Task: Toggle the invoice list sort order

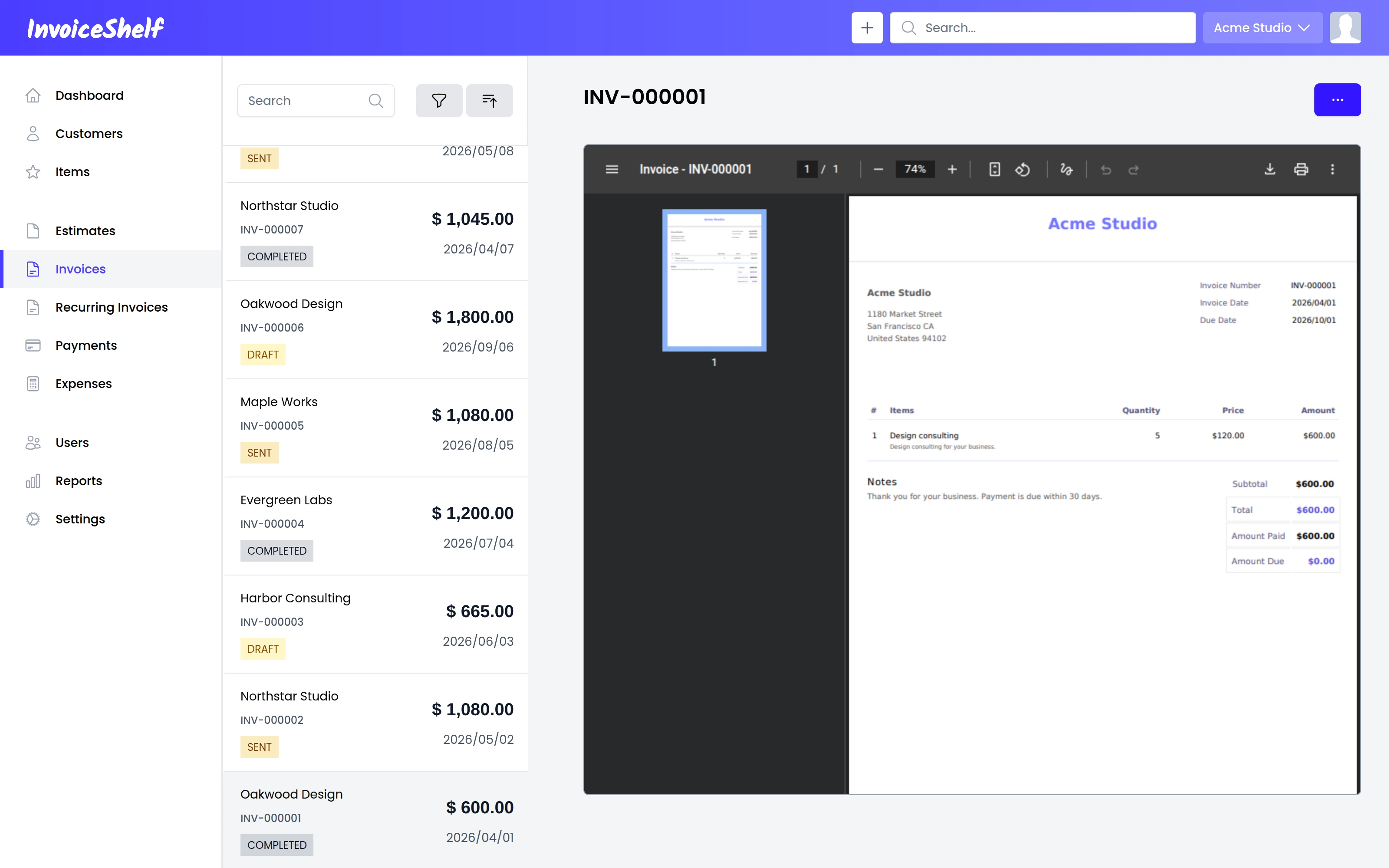Action: pos(489,101)
